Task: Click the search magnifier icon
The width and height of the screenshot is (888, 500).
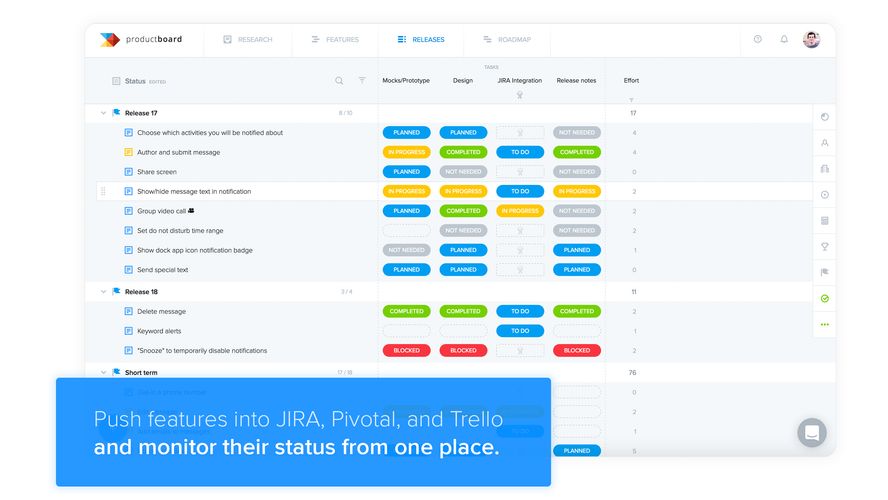Action: coord(339,81)
